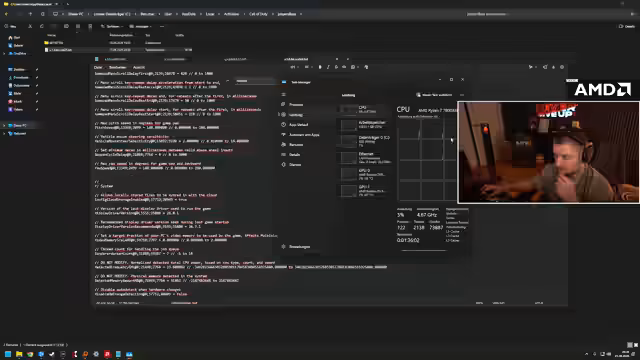This screenshot has height=360, width=640.
Task: Apply bold formatting in Notepad toolbar
Action: coord(320,67)
